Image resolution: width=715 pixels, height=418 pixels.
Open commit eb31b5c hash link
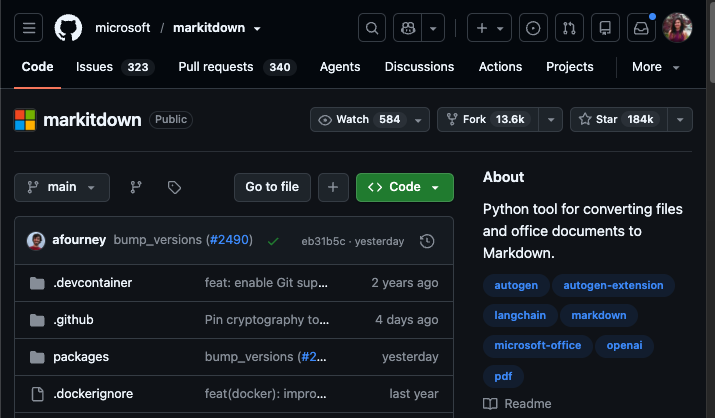tap(323, 241)
